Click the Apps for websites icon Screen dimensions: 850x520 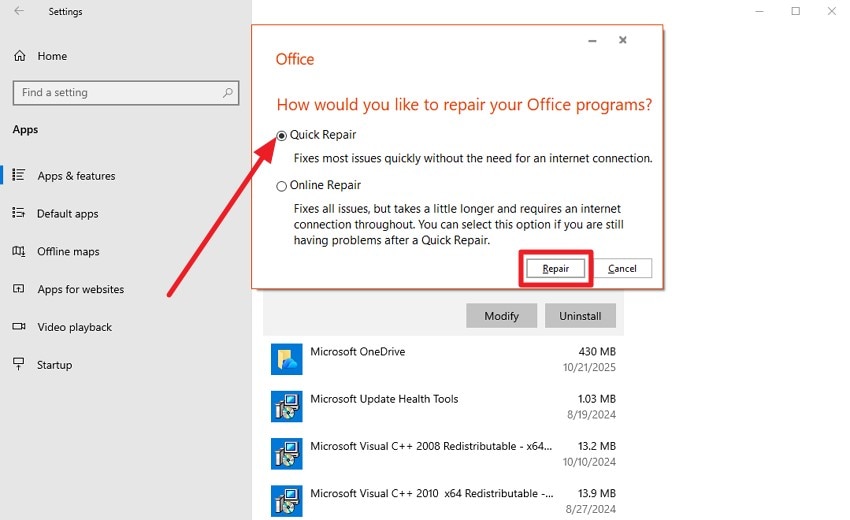pyautogui.click(x=18, y=288)
